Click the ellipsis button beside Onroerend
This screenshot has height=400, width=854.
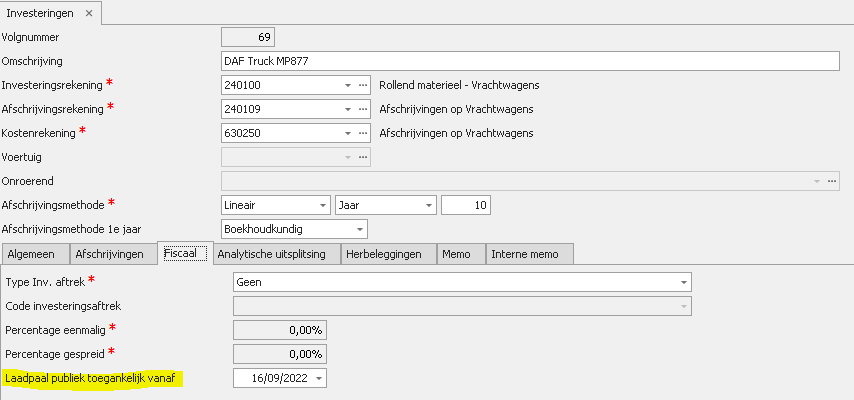[831, 181]
